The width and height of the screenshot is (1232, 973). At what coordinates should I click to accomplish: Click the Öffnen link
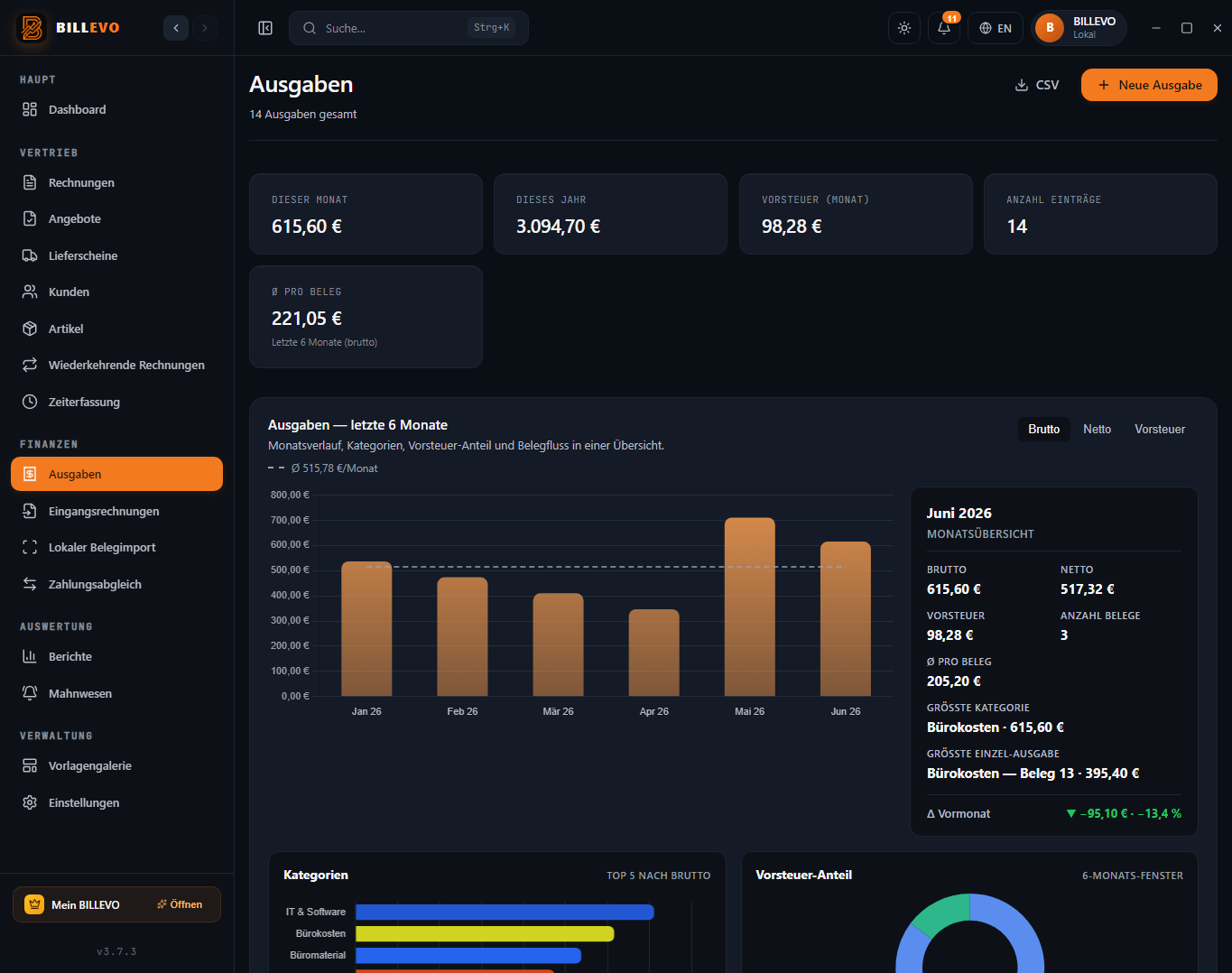point(180,904)
